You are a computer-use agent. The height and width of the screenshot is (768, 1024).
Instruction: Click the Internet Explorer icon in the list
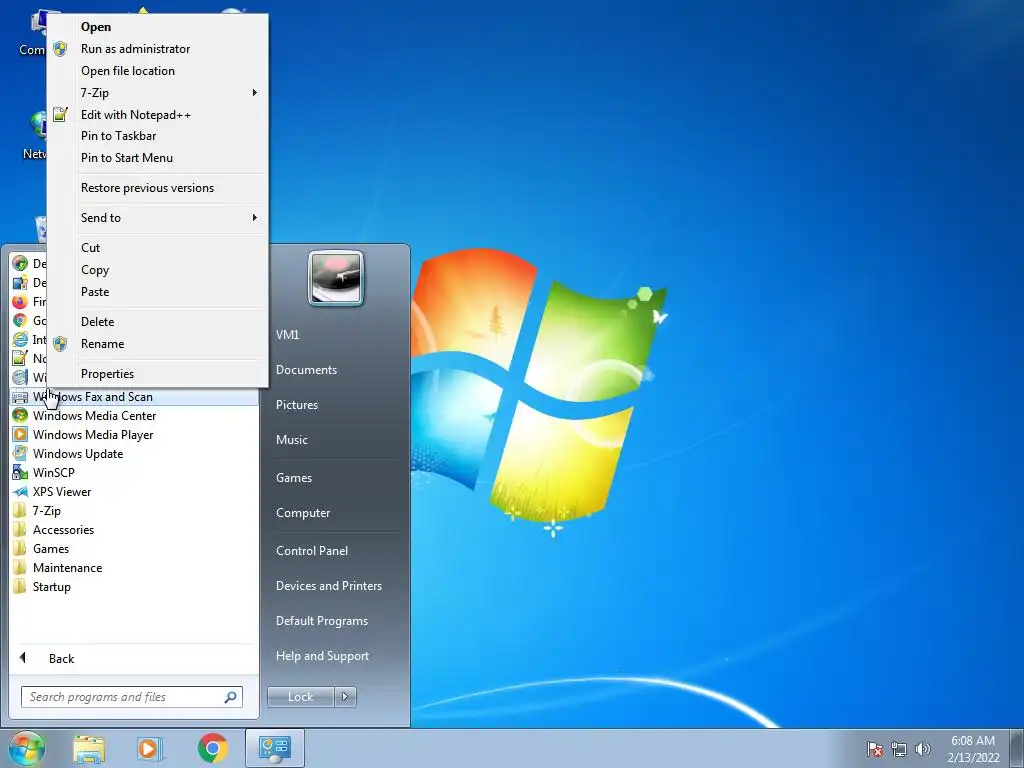pos(20,340)
